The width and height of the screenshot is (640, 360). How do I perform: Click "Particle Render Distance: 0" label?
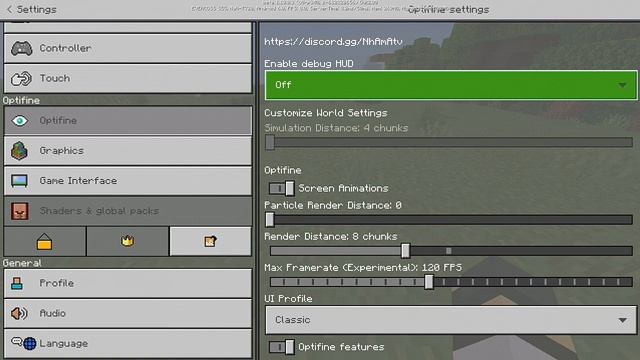pyautogui.click(x=333, y=205)
